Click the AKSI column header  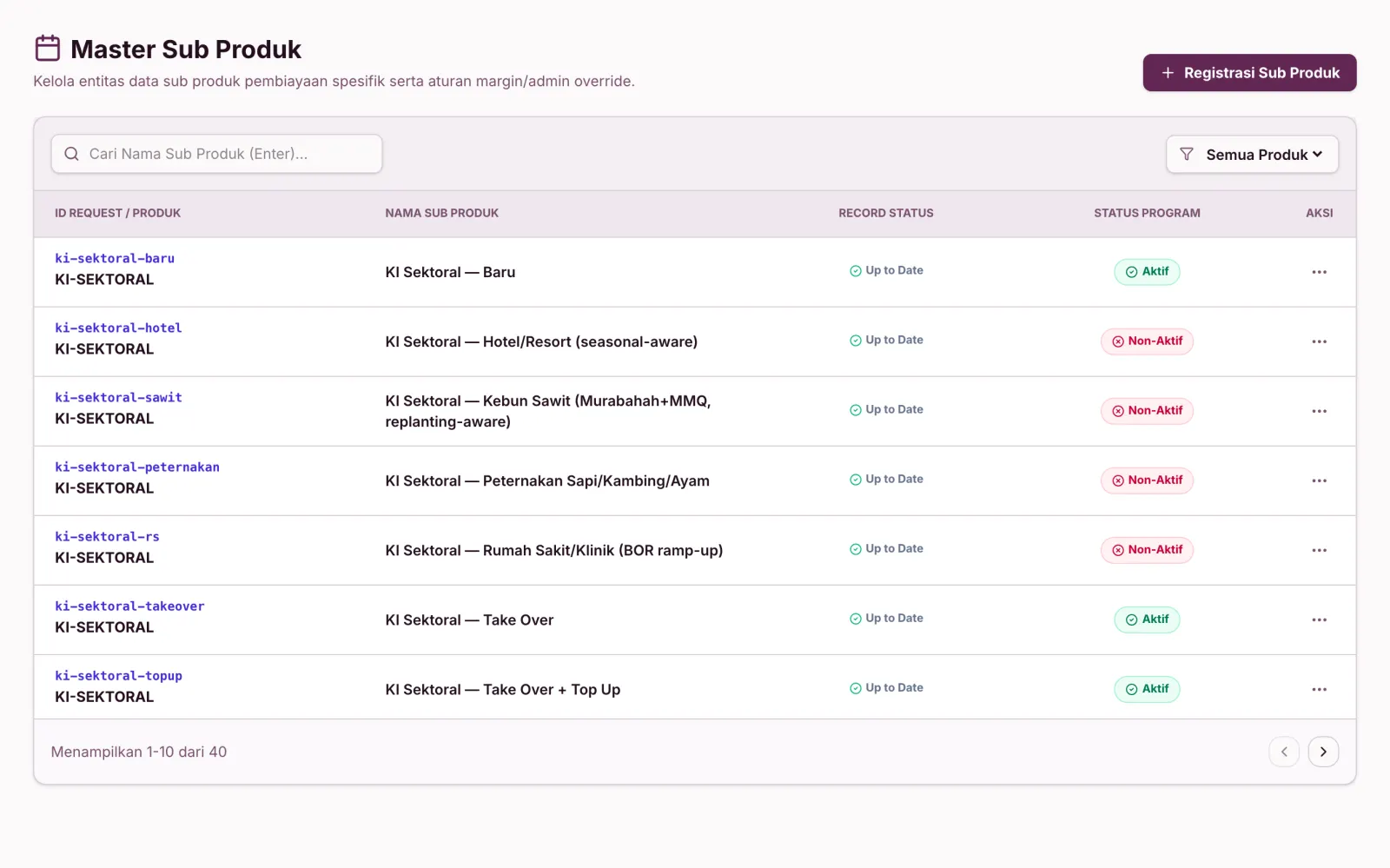[x=1319, y=213]
